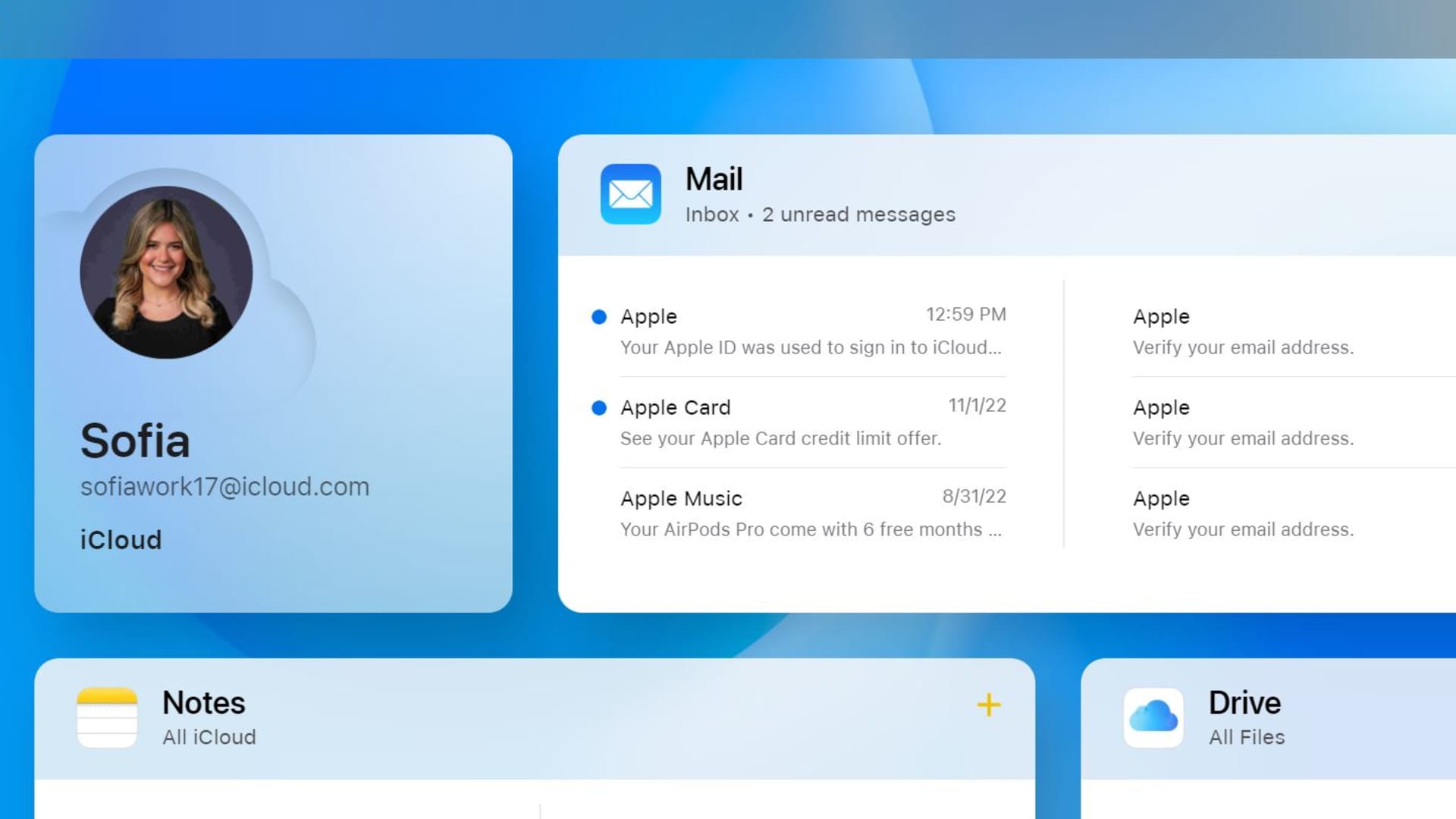Click the Mail tile title
The width and height of the screenshot is (1456, 819).
click(714, 180)
